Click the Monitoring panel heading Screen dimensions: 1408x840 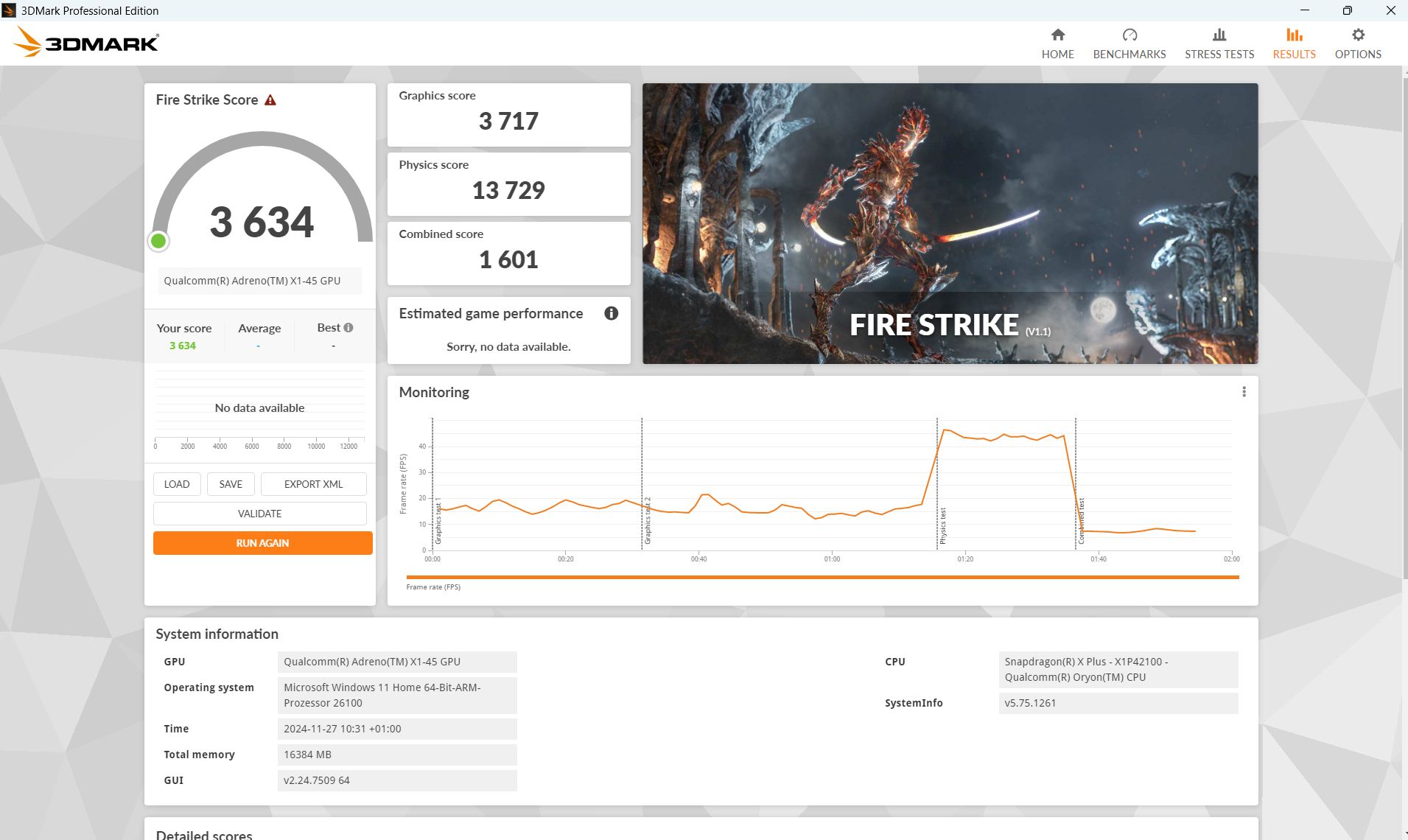click(434, 392)
